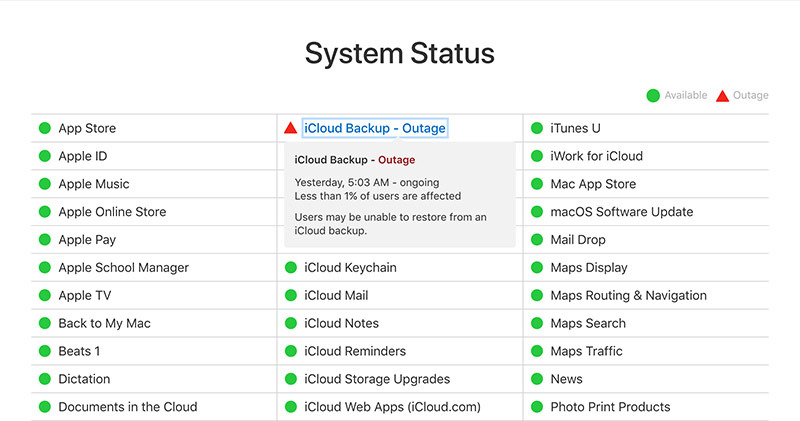This screenshot has height=421, width=800.
Task: Click the red outage triangle beside iCloud Backup
Action: click(290, 128)
